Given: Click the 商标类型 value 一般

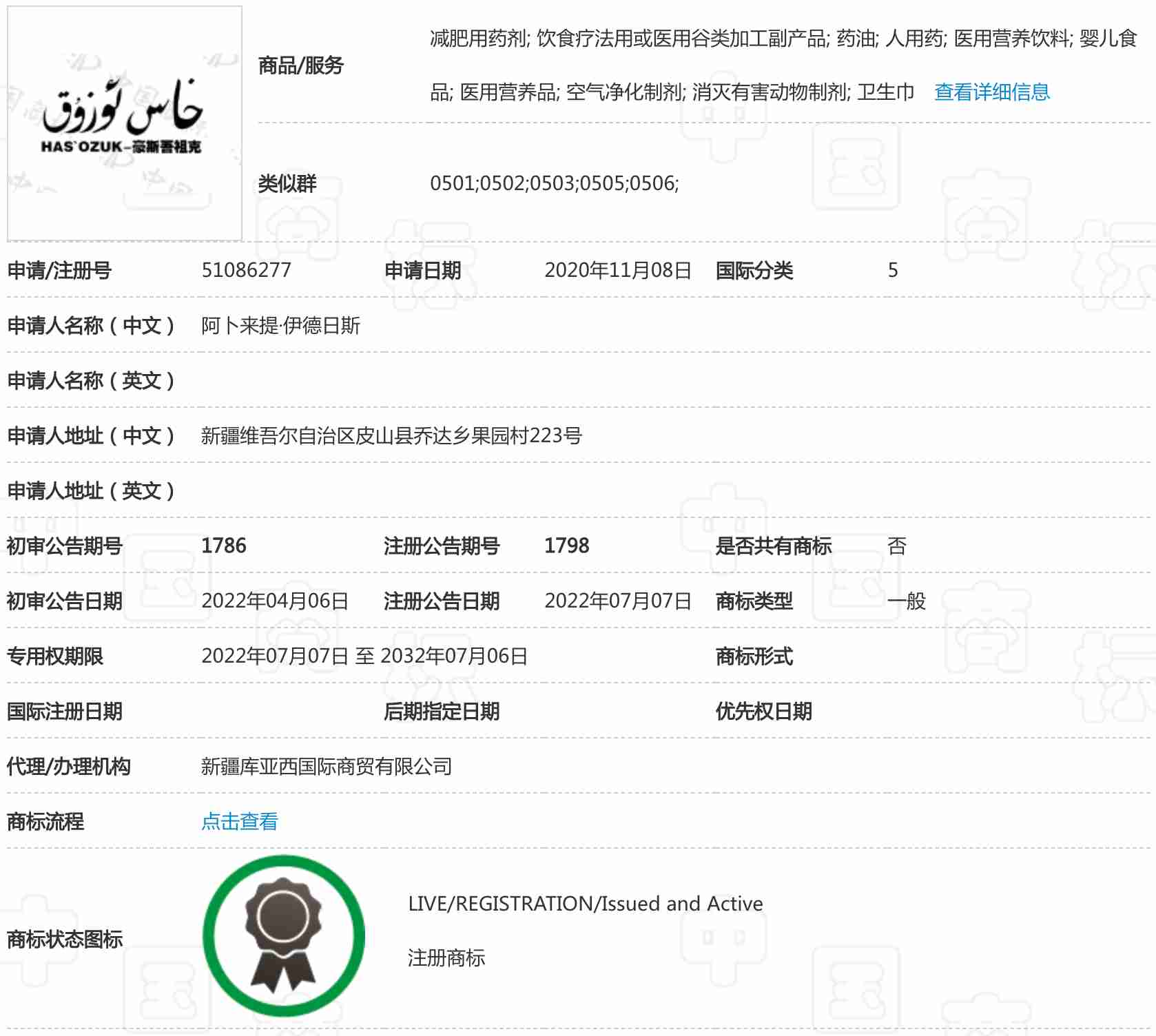Looking at the screenshot, I should coord(906,601).
